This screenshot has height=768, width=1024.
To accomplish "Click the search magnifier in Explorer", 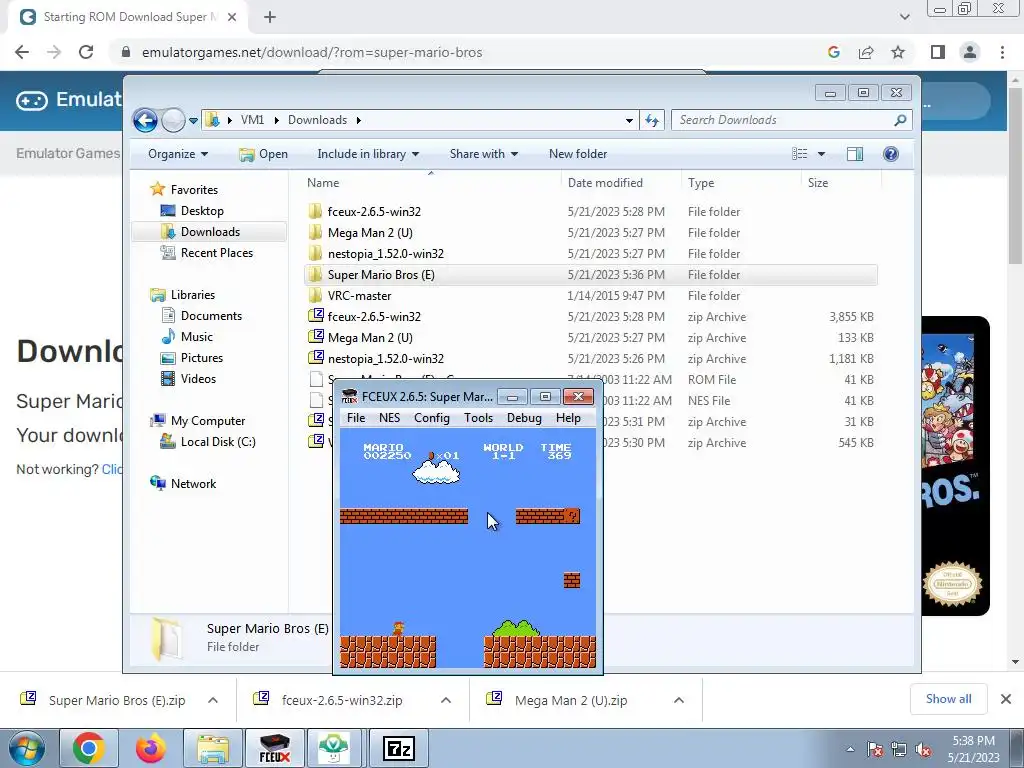I will point(900,120).
